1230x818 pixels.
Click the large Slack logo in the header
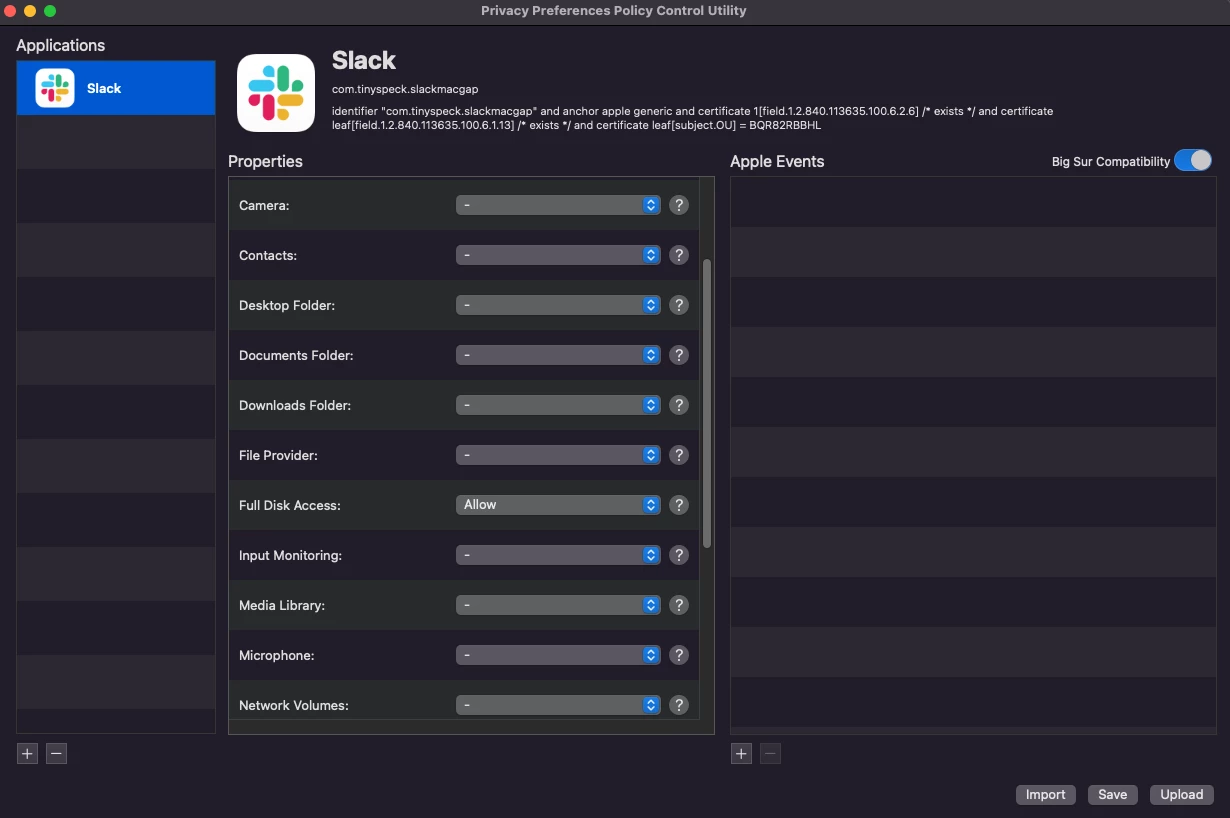tap(276, 93)
